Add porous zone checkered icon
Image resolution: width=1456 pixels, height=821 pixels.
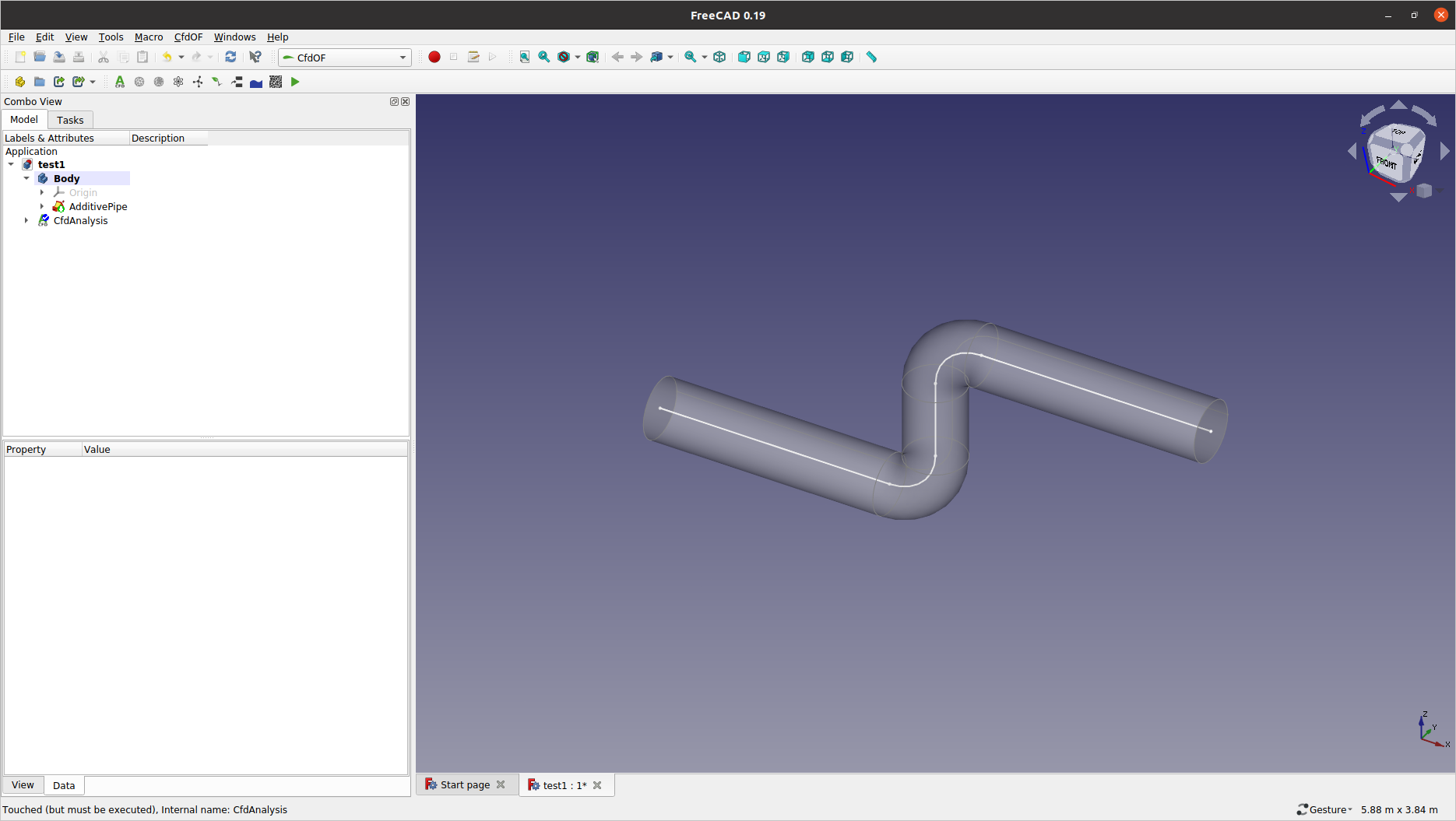(276, 82)
